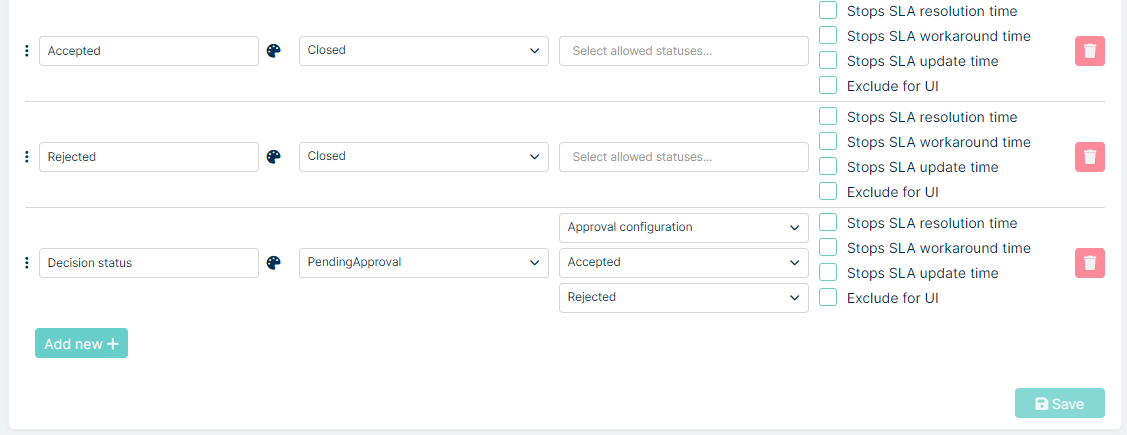Open color palette for Decision status
This screenshot has height=435, width=1127.
[x=274, y=263]
